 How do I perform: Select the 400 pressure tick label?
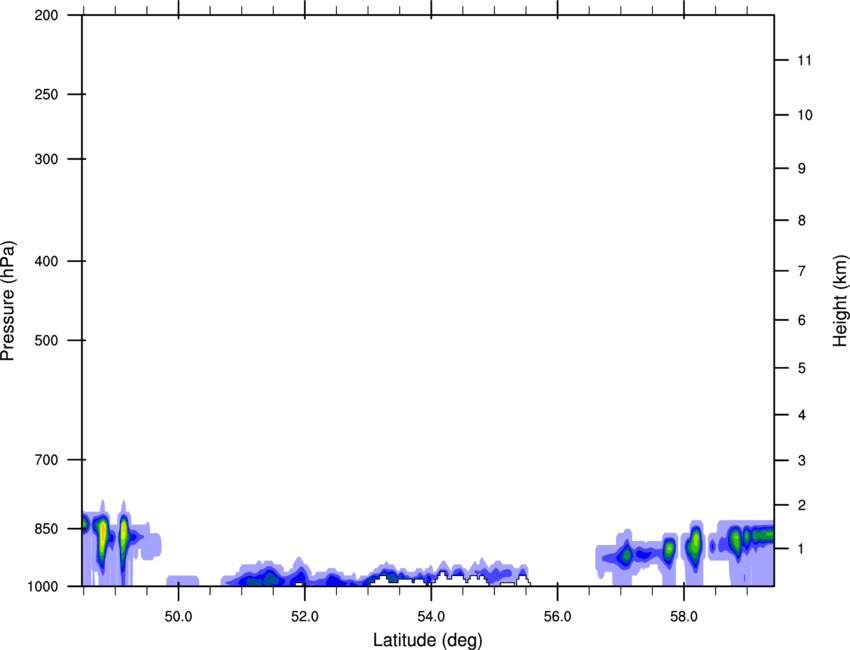coord(46,261)
